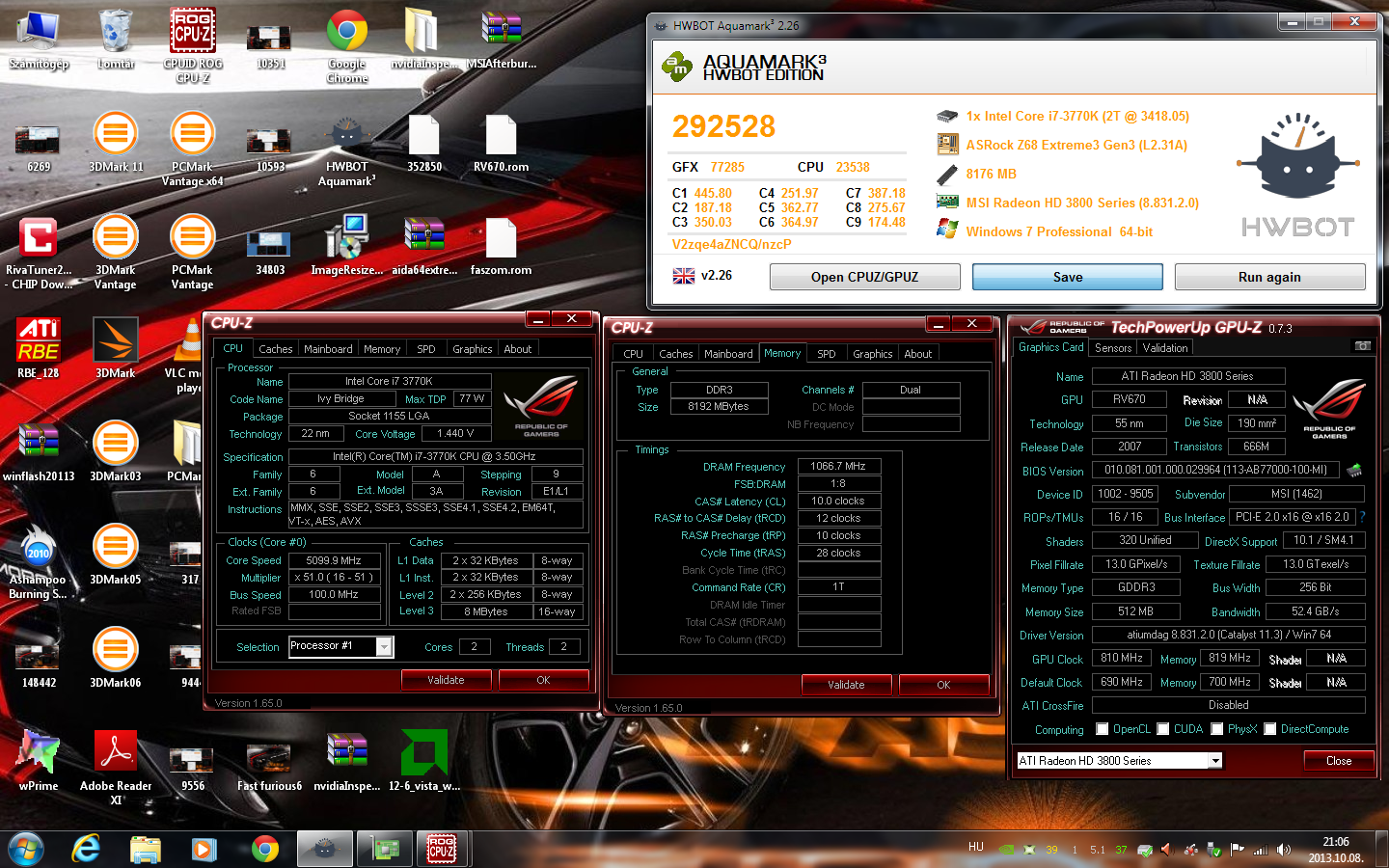This screenshot has width=1389, height=868.
Task: Expand the ATI Radeon HD 3800 Series dropdown
Action: pos(1215,761)
